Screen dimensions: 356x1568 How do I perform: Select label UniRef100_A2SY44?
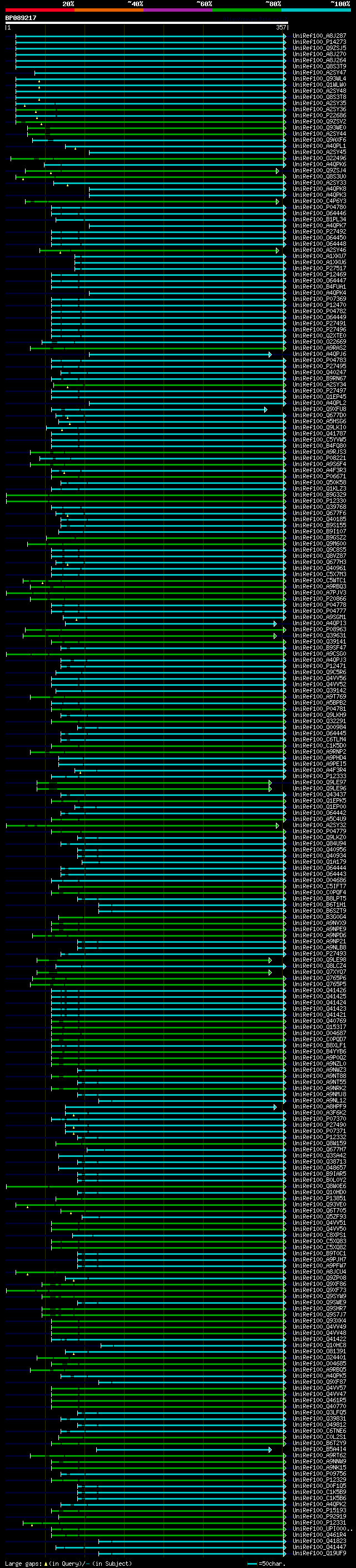pyautogui.click(x=319, y=134)
